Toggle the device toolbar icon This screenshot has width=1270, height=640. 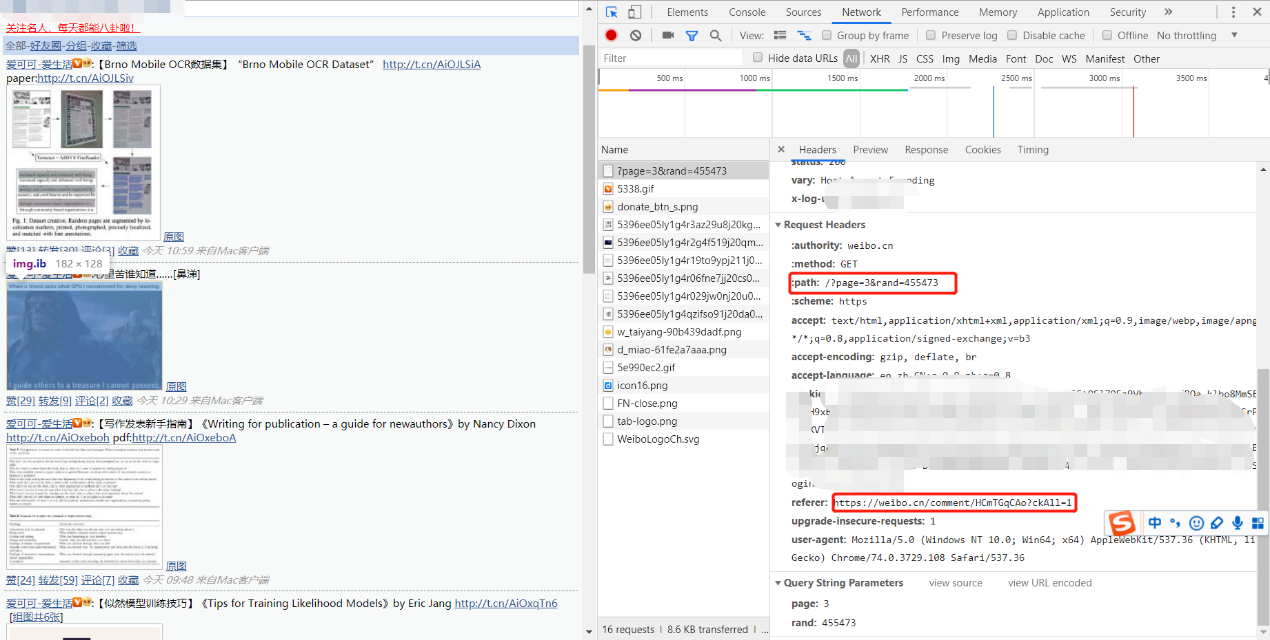[x=636, y=12]
